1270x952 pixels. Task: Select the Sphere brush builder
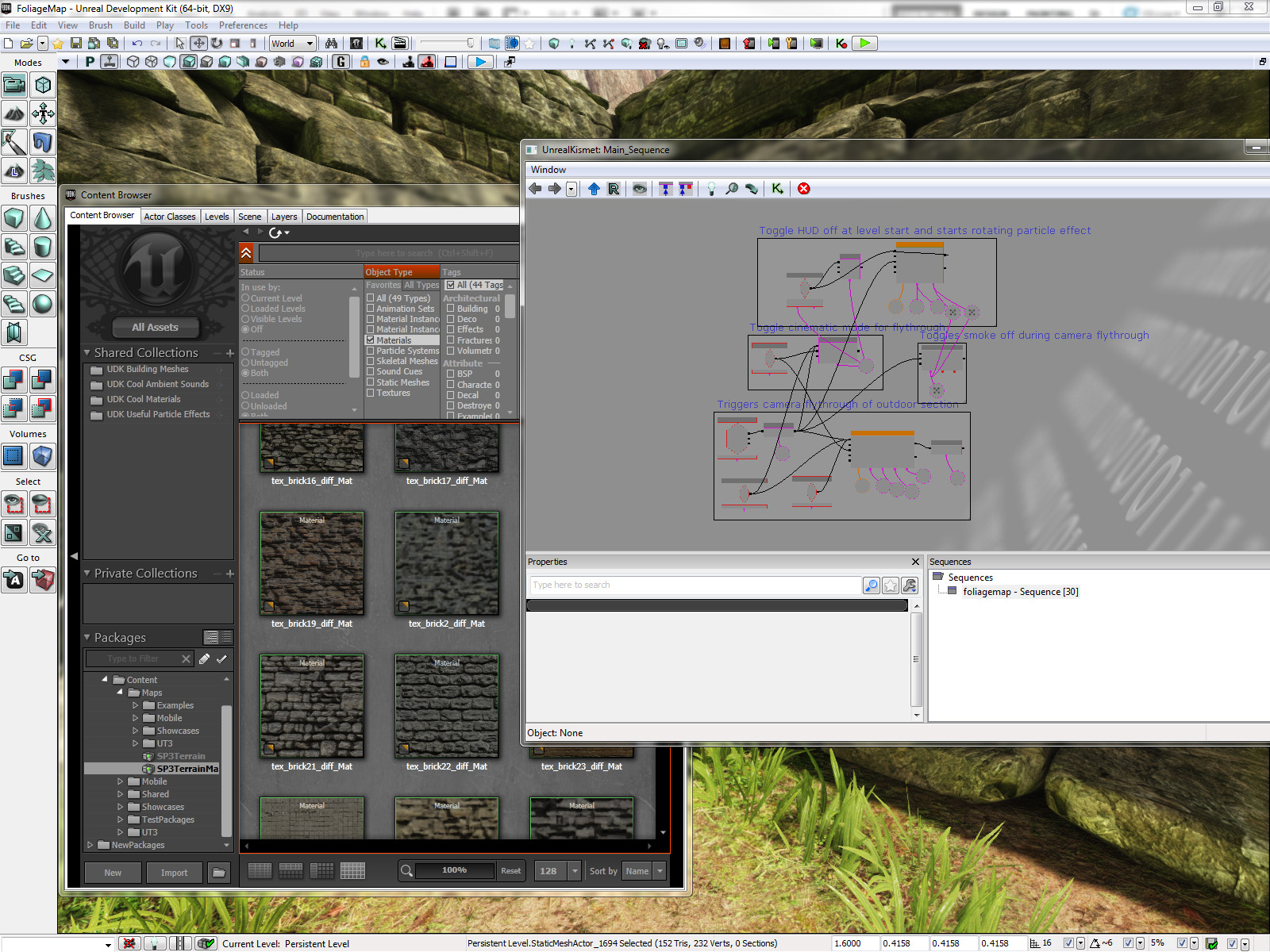point(43,304)
